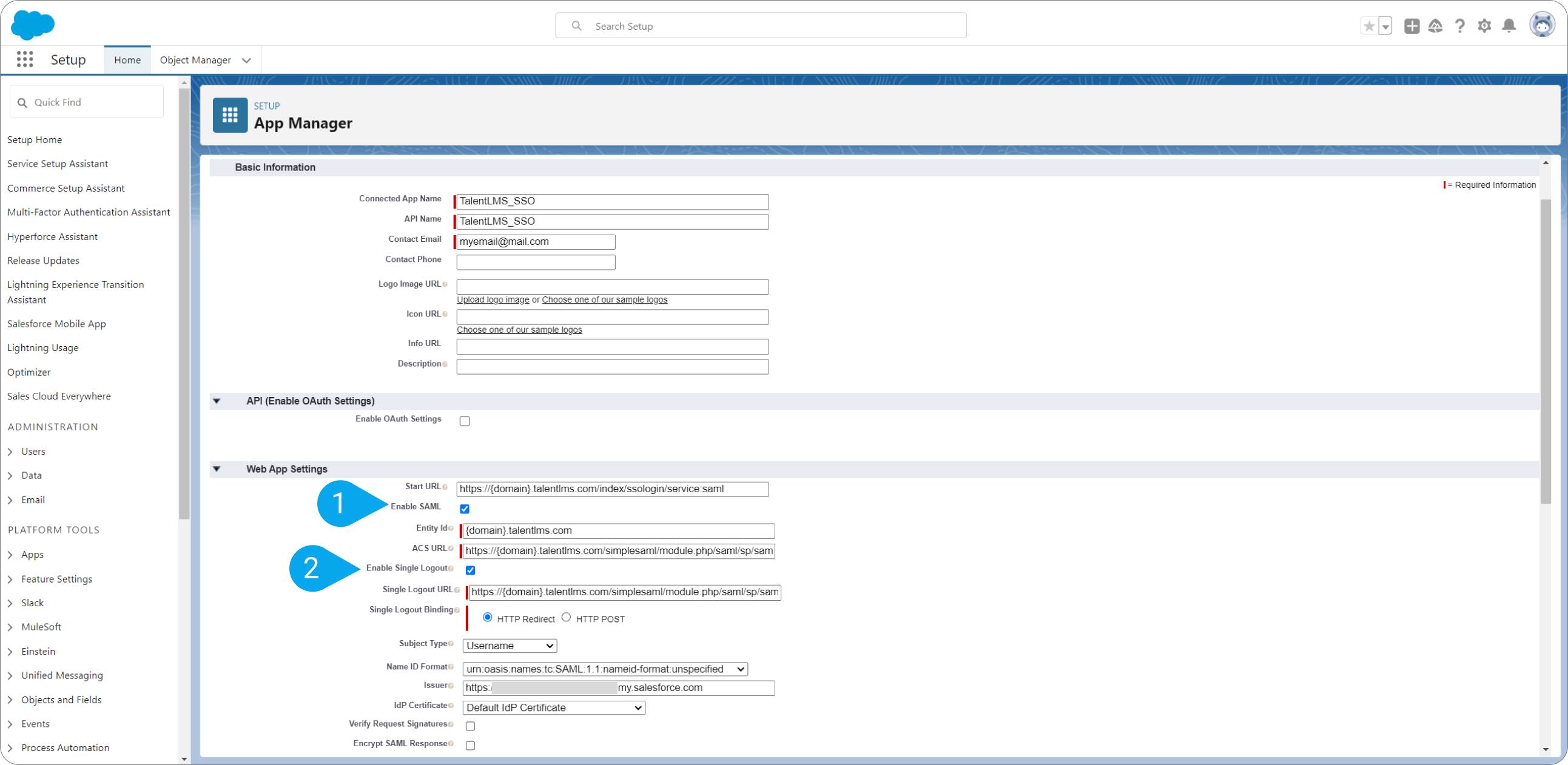Image resolution: width=1568 pixels, height=765 pixels.
Task: Expand the Apps tree item
Action: [x=10, y=555]
